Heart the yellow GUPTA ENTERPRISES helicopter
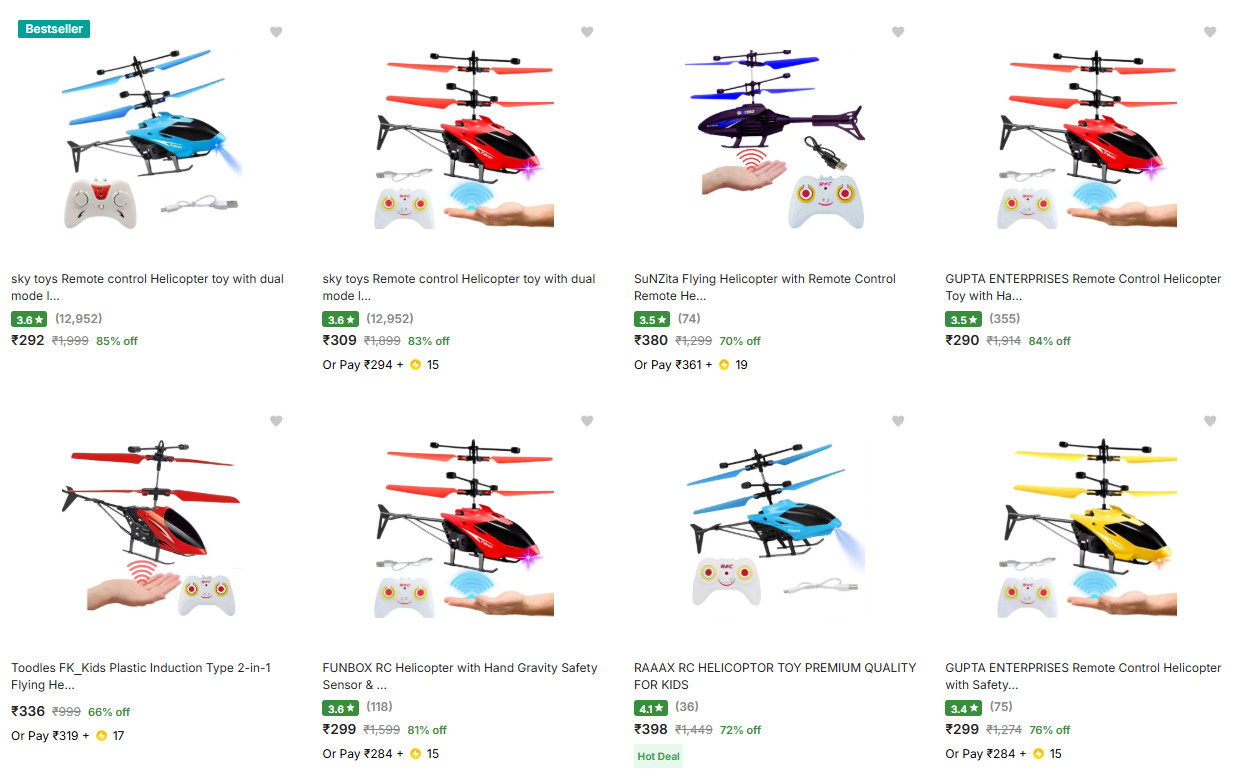This screenshot has height=783, width=1235. 1210,421
